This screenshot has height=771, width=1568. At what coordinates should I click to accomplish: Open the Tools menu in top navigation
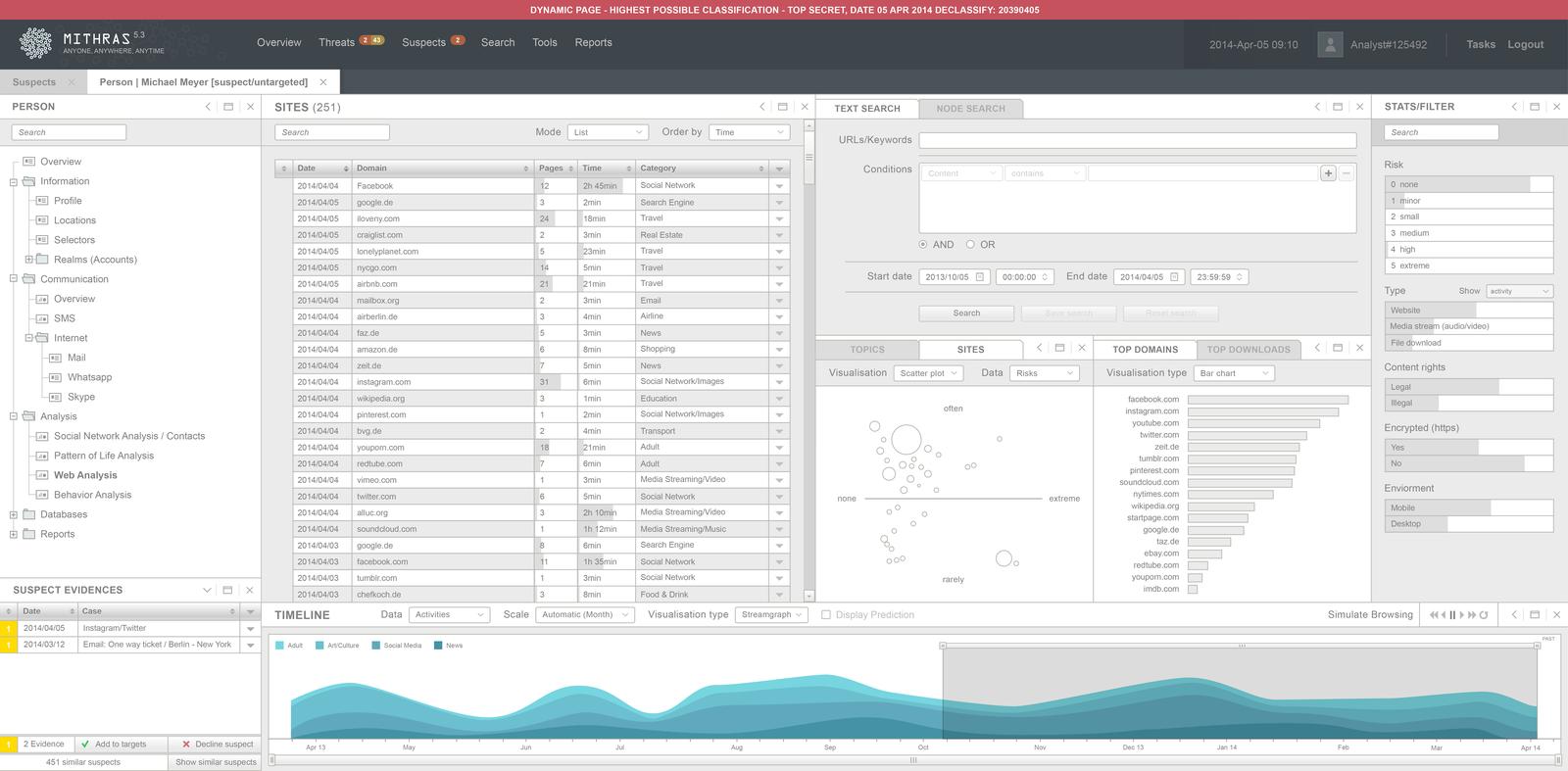pyautogui.click(x=545, y=43)
